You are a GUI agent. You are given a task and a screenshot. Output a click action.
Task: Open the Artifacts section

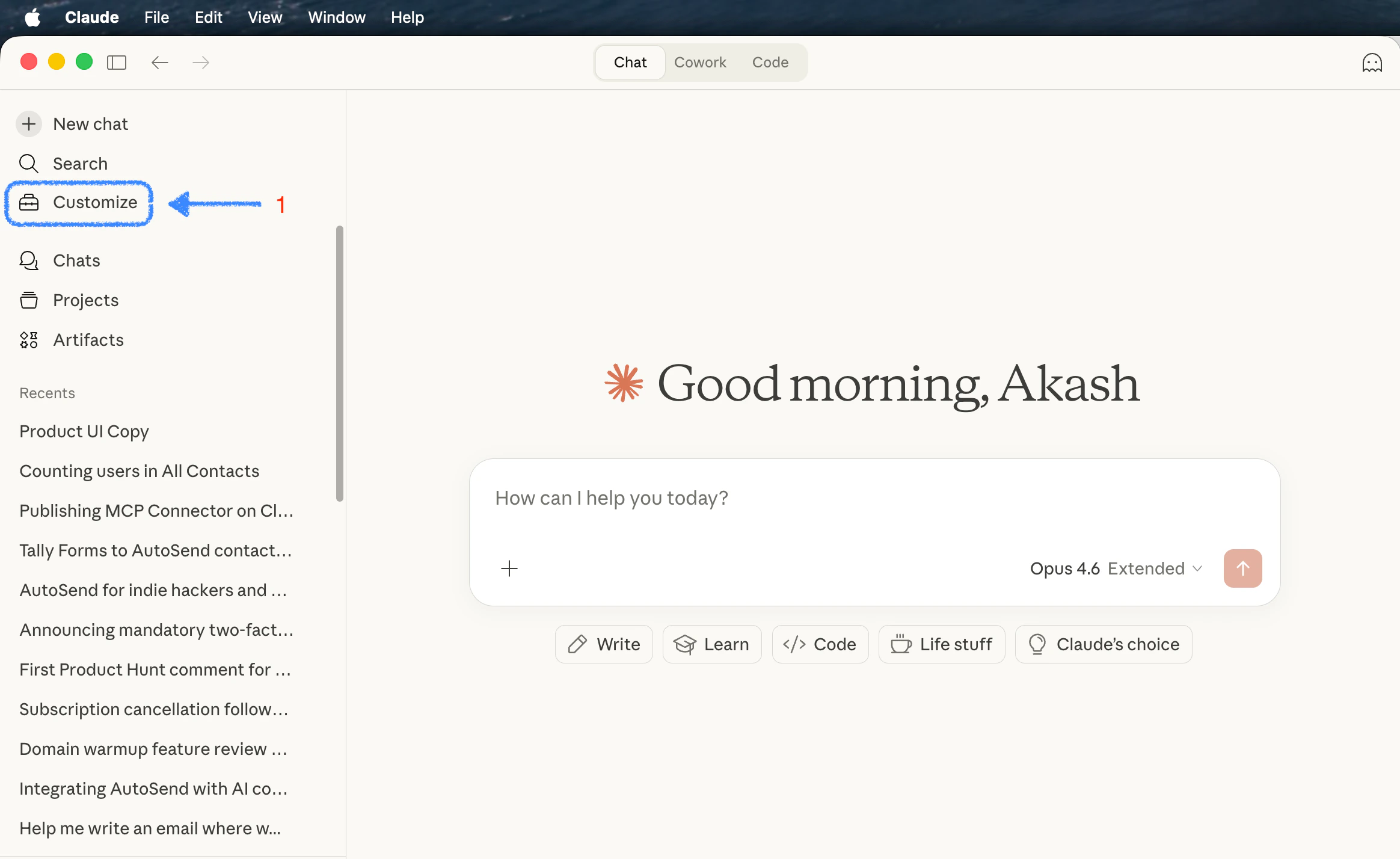(88, 340)
